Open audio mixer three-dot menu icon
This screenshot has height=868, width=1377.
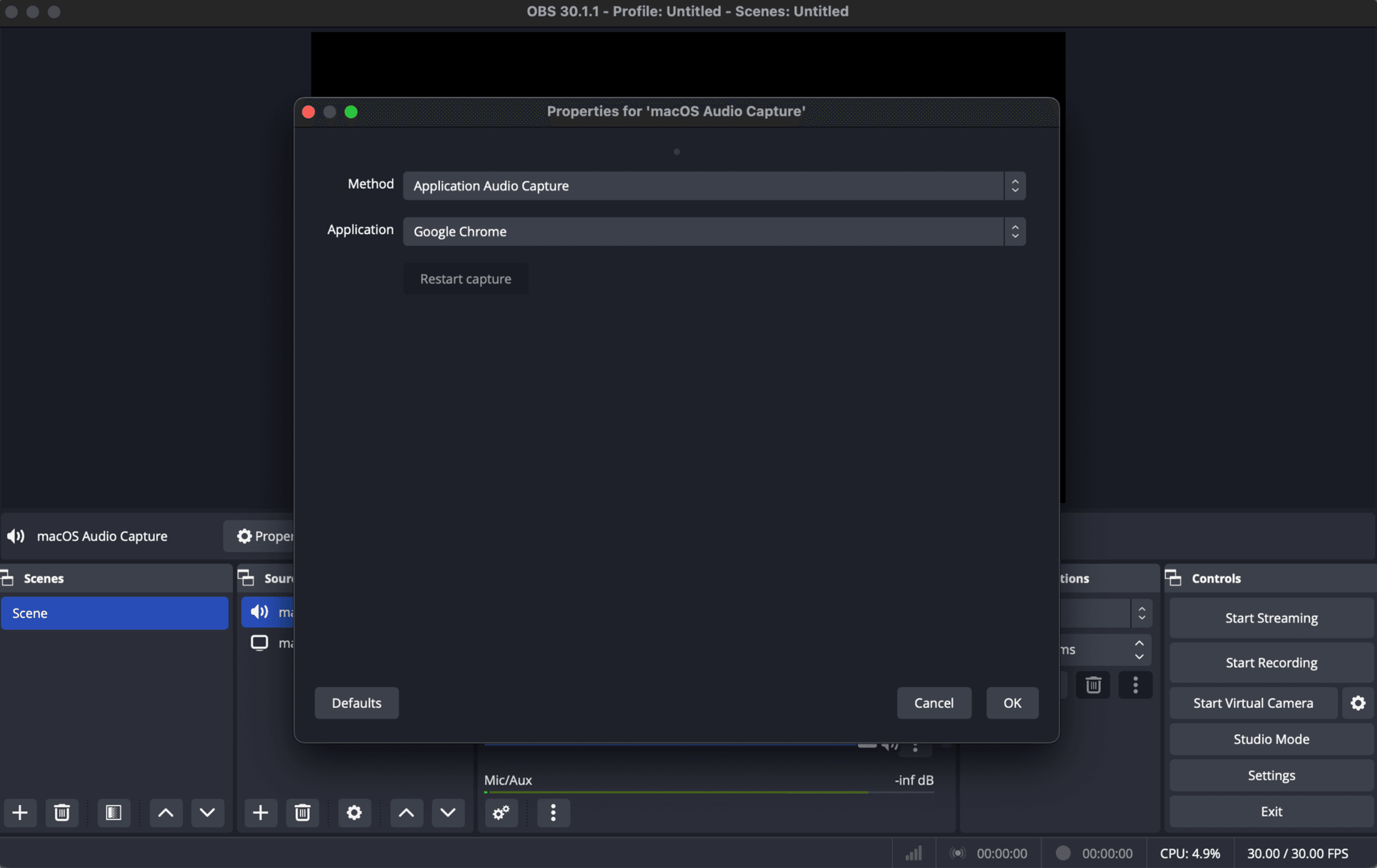tap(553, 812)
